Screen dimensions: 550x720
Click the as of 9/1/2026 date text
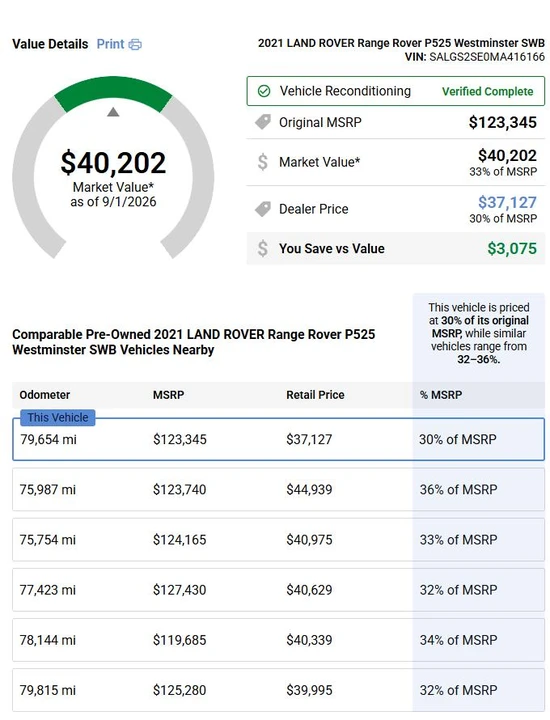(113, 202)
